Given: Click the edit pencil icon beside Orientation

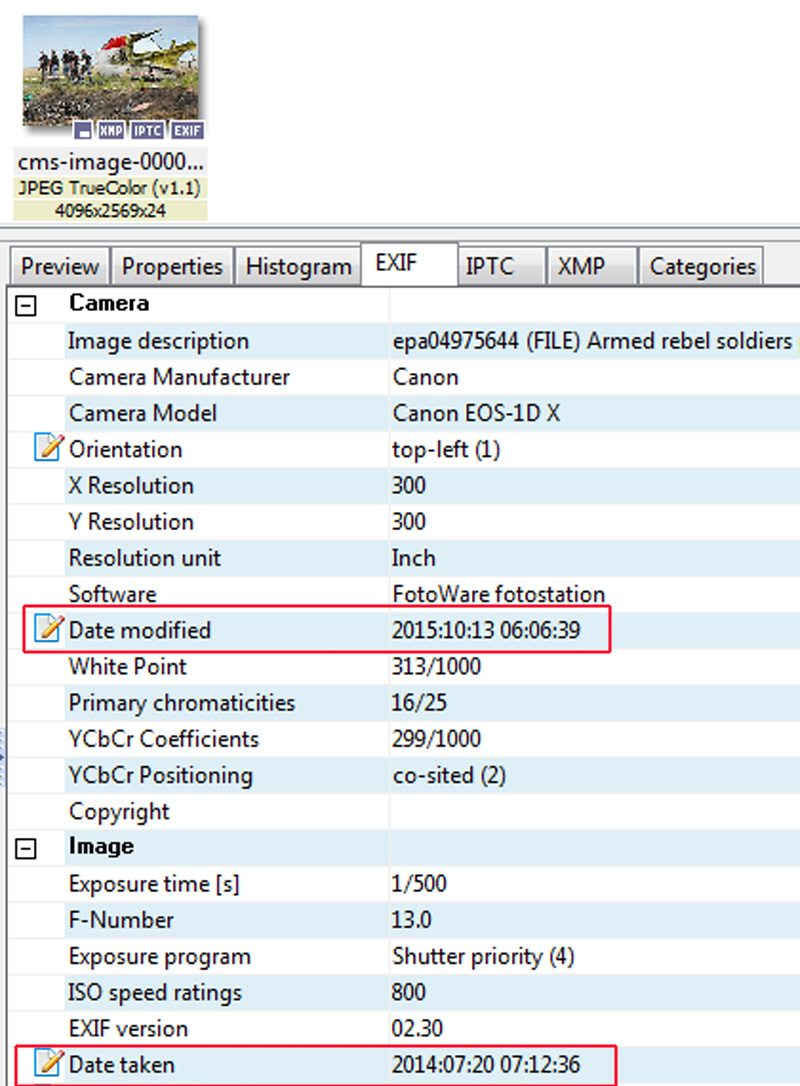Looking at the screenshot, I should pyautogui.click(x=48, y=448).
